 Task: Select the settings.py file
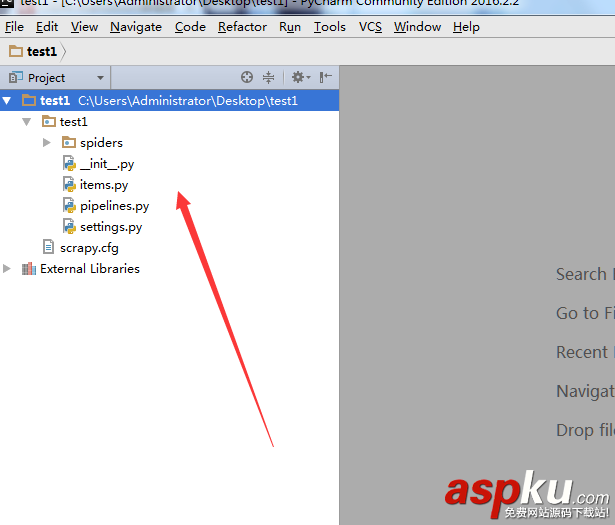111,227
